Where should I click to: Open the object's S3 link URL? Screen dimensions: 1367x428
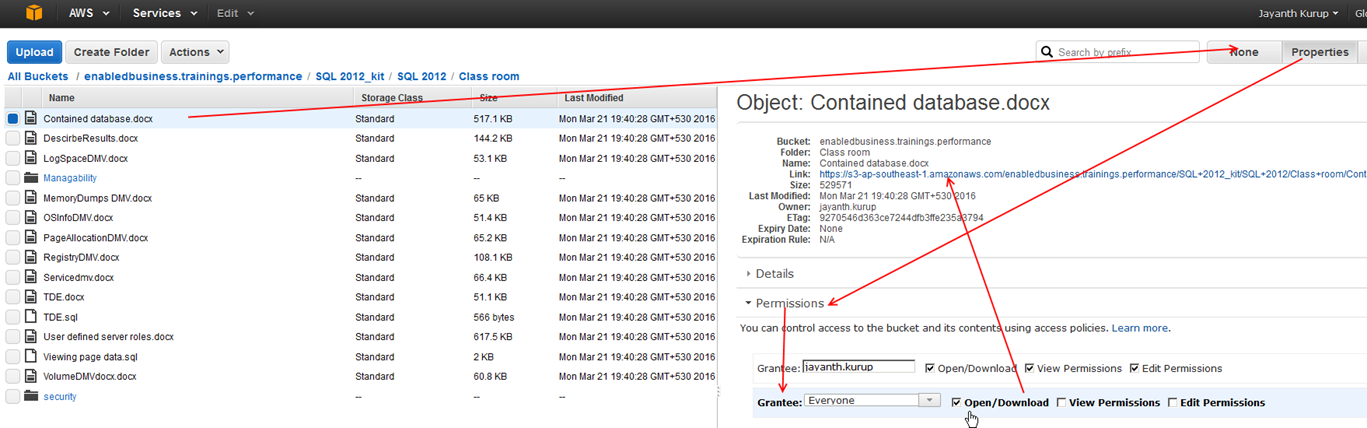pyautogui.click(x=1092, y=174)
